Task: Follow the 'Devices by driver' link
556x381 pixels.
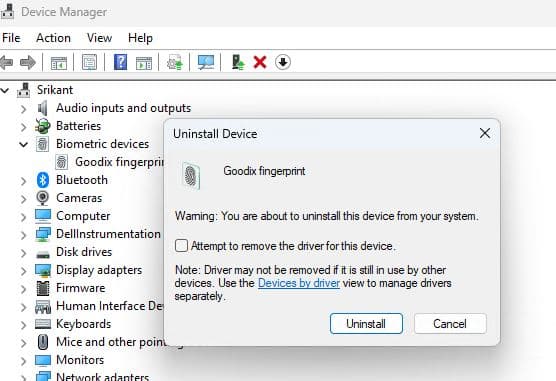Action: point(299,283)
